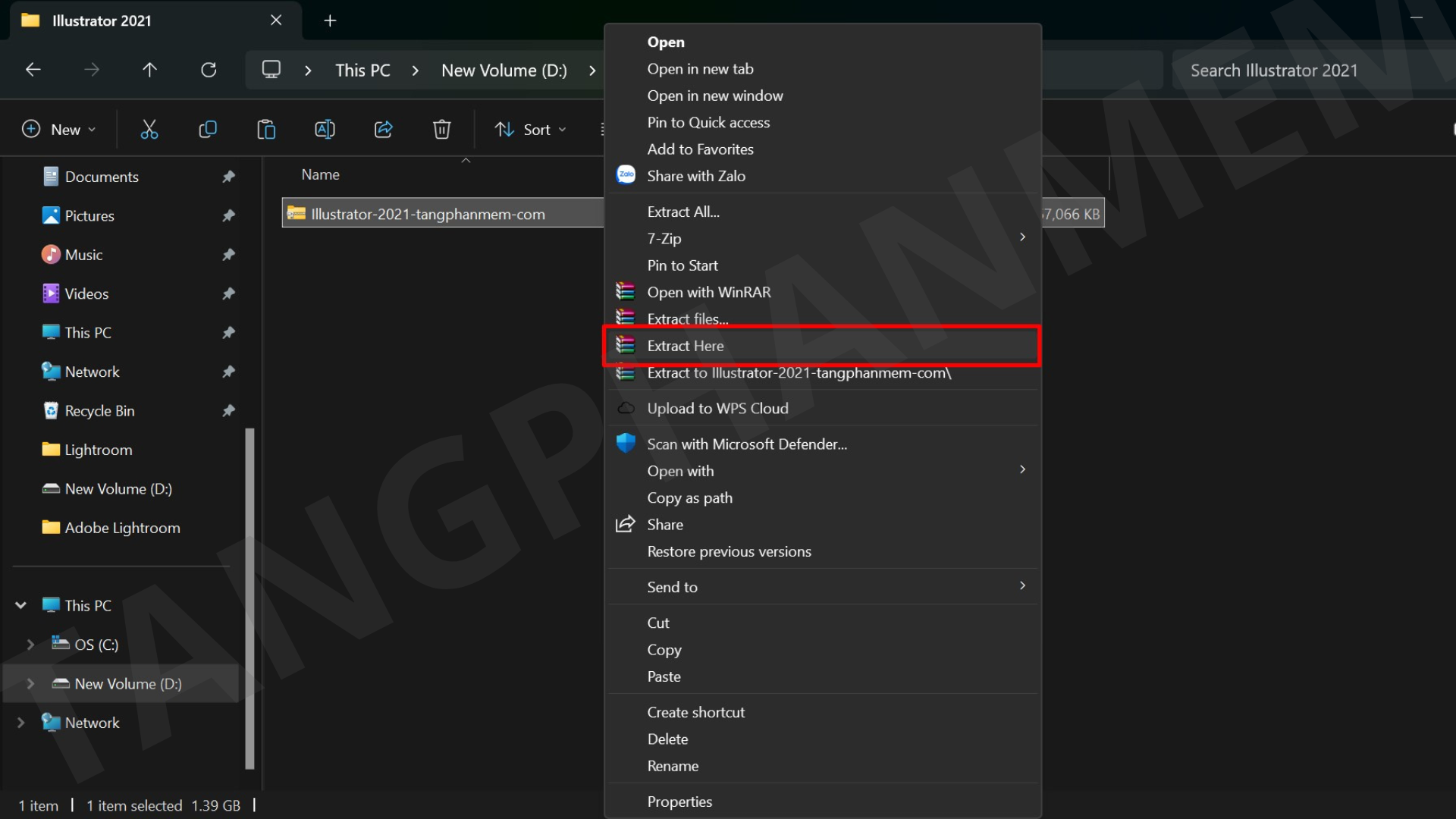
Task: Expand the Send to submenu
Action: pyautogui.click(x=1022, y=585)
